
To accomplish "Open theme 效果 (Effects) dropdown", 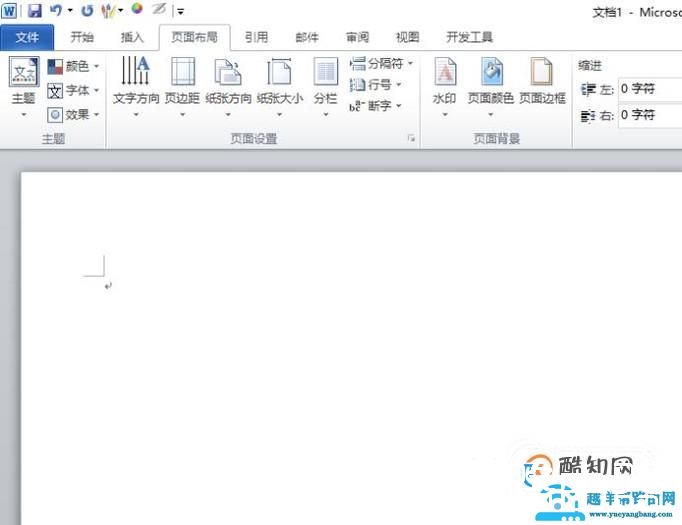I will click(73, 115).
